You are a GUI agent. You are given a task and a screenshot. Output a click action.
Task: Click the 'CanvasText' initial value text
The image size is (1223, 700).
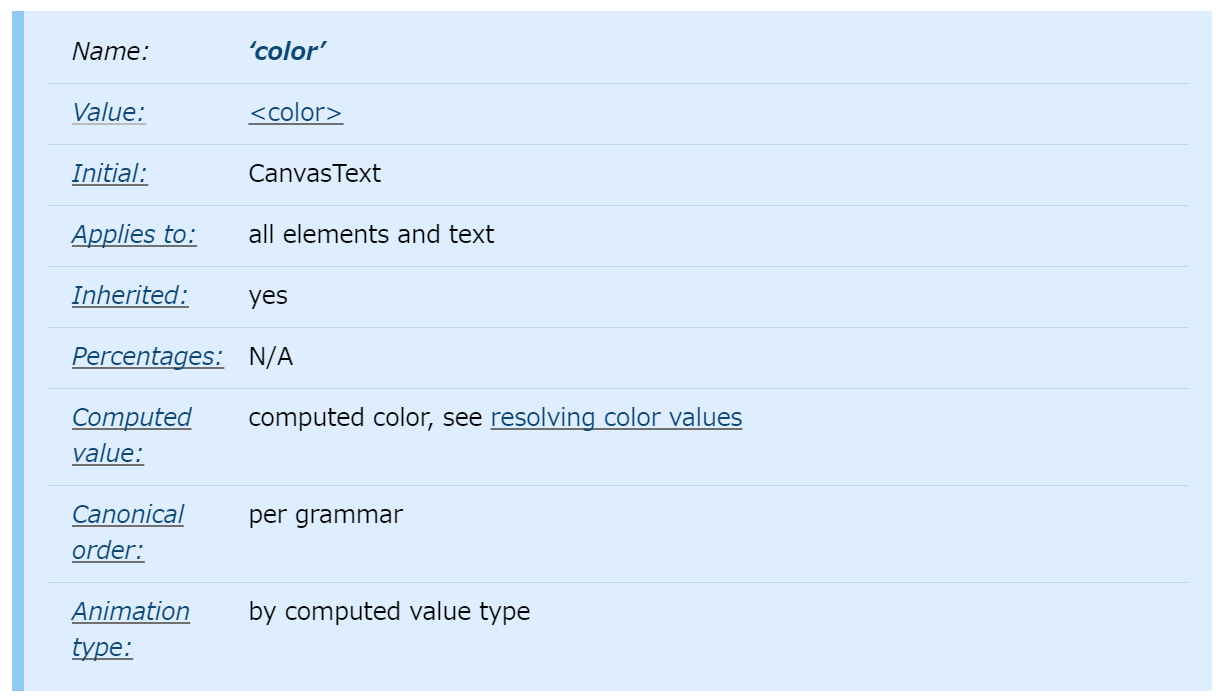(314, 174)
